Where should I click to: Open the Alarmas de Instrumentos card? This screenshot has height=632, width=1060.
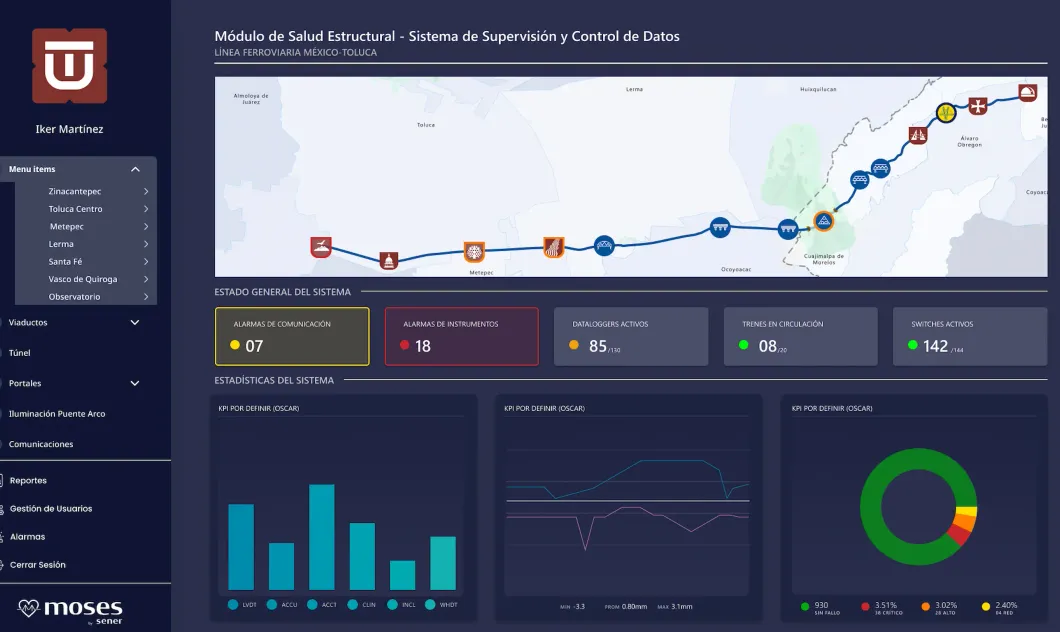(x=462, y=337)
